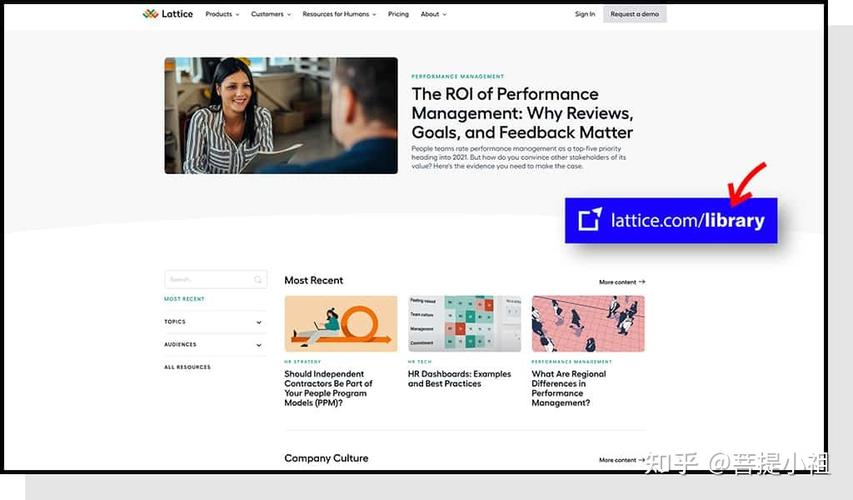Click the Lattice logo
This screenshot has width=853, height=500.
tap(168, 14)
